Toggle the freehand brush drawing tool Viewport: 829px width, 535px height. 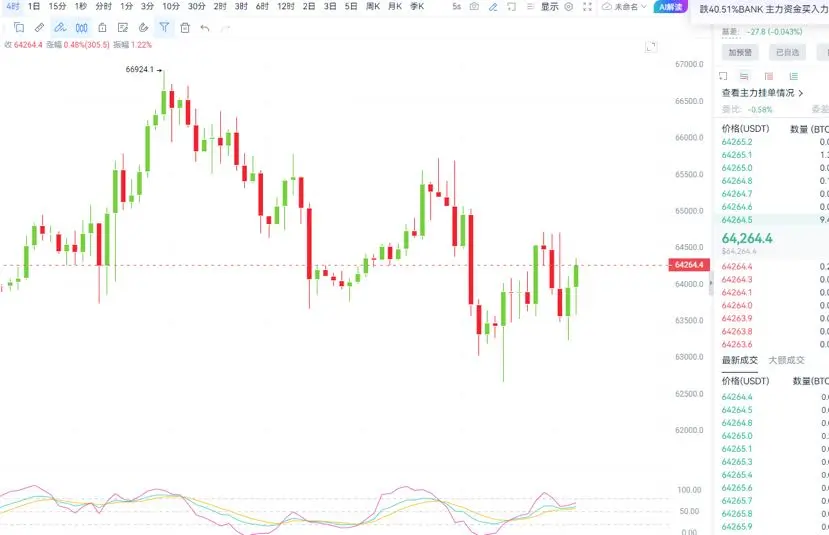tap(60, 27)
